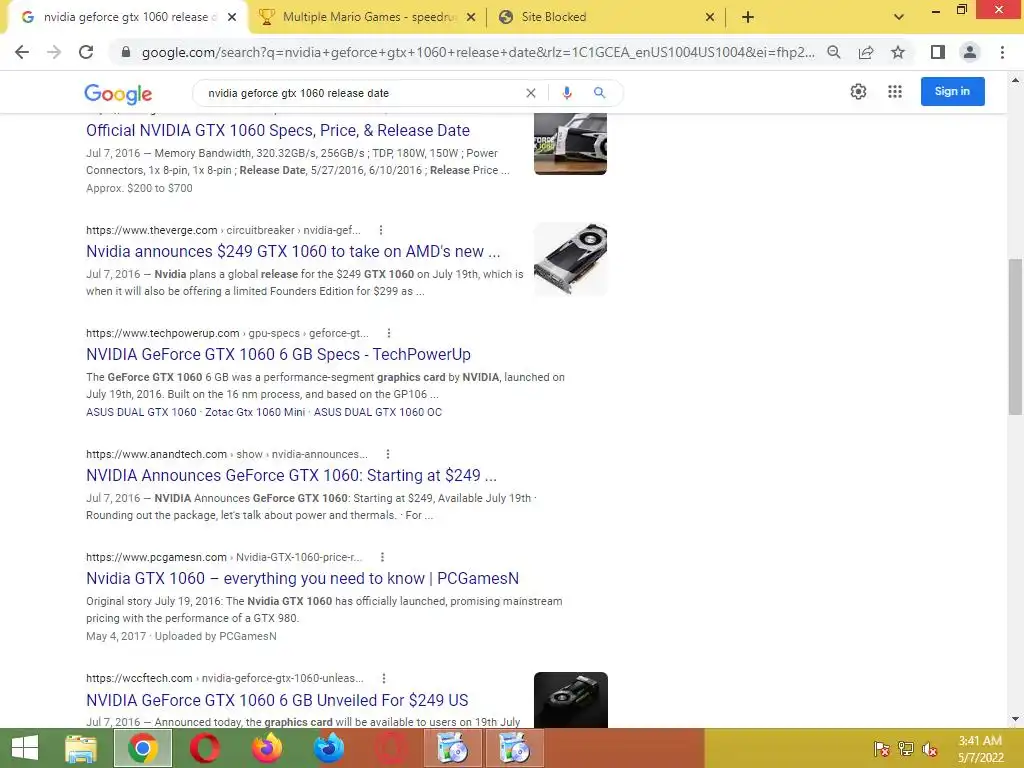
Task: Close the nvidia geforce gtx 1060 tab
Action: [x=232, y=18]
